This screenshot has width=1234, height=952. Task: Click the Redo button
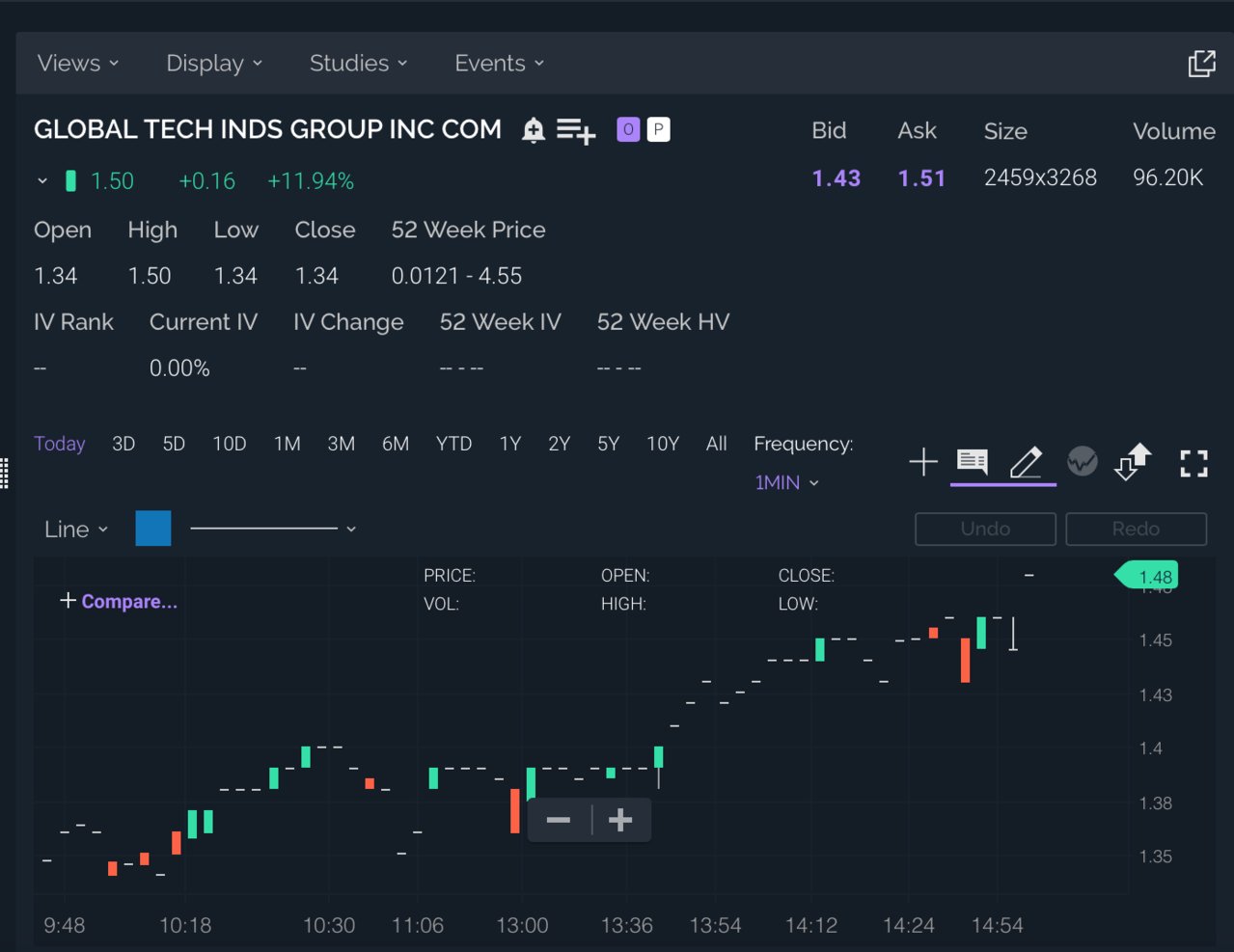click(x=1136, y=529)
